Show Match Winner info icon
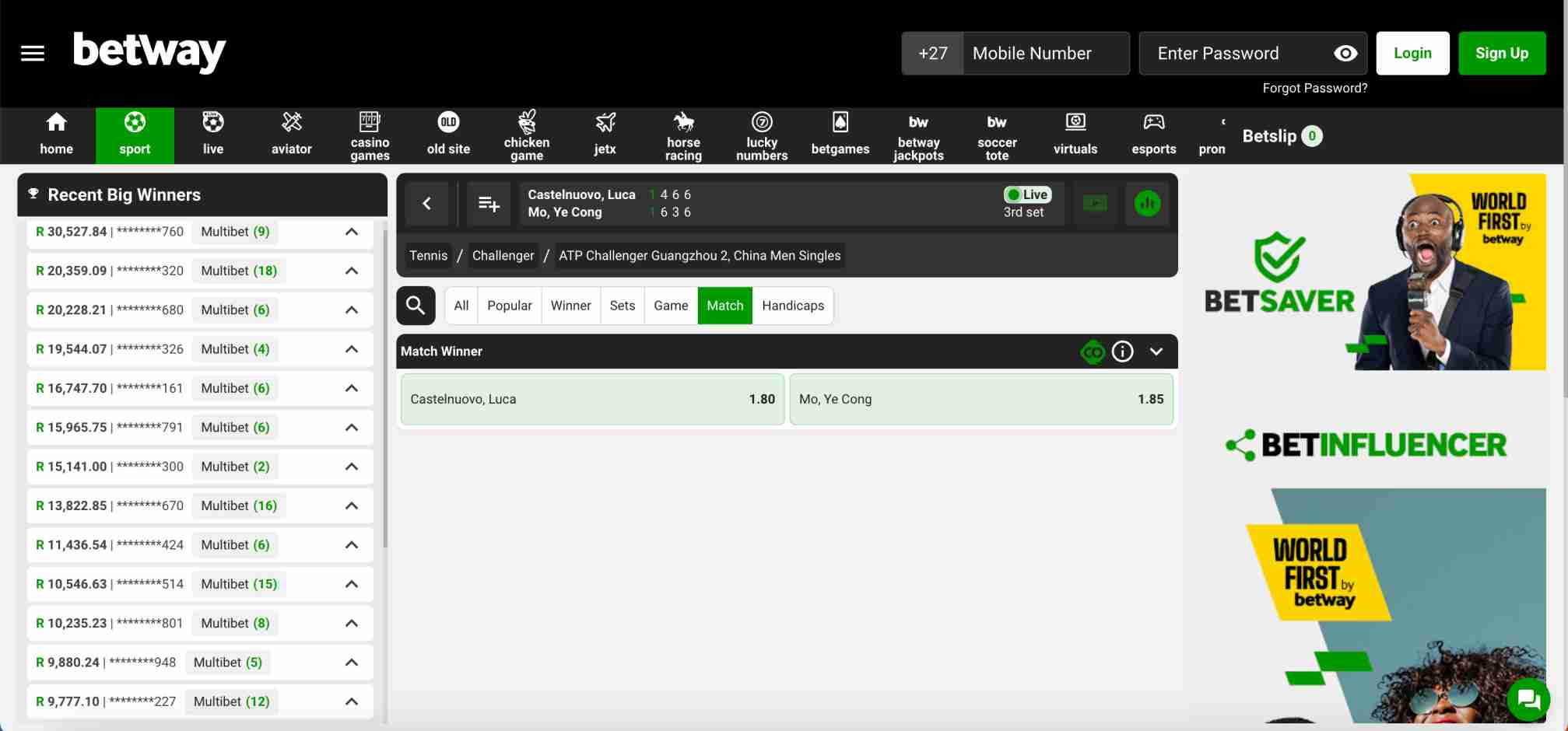Screen dimensions: 1568x731 pos(1122,352)
